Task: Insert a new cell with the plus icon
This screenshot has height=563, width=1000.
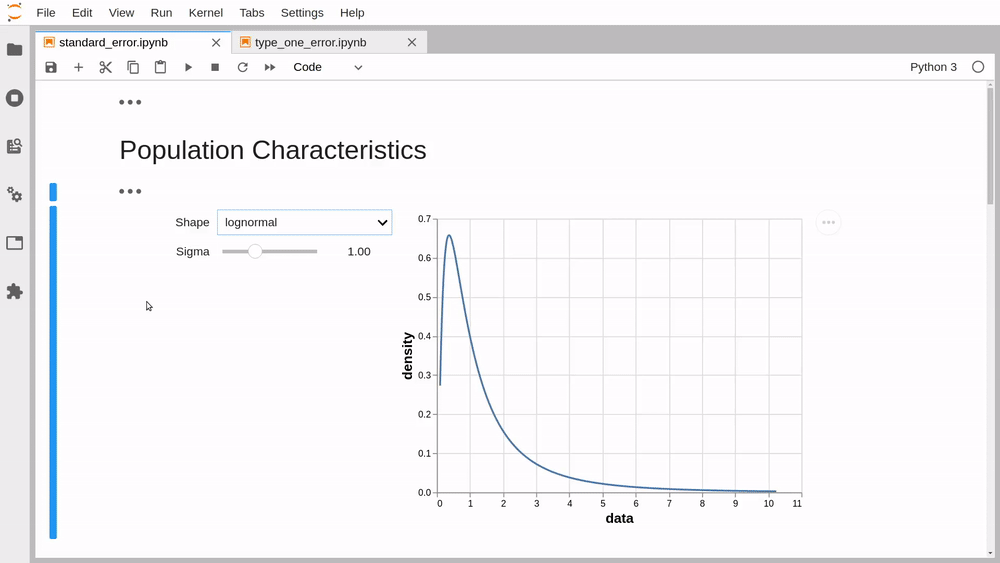Action: coord(78,67)
